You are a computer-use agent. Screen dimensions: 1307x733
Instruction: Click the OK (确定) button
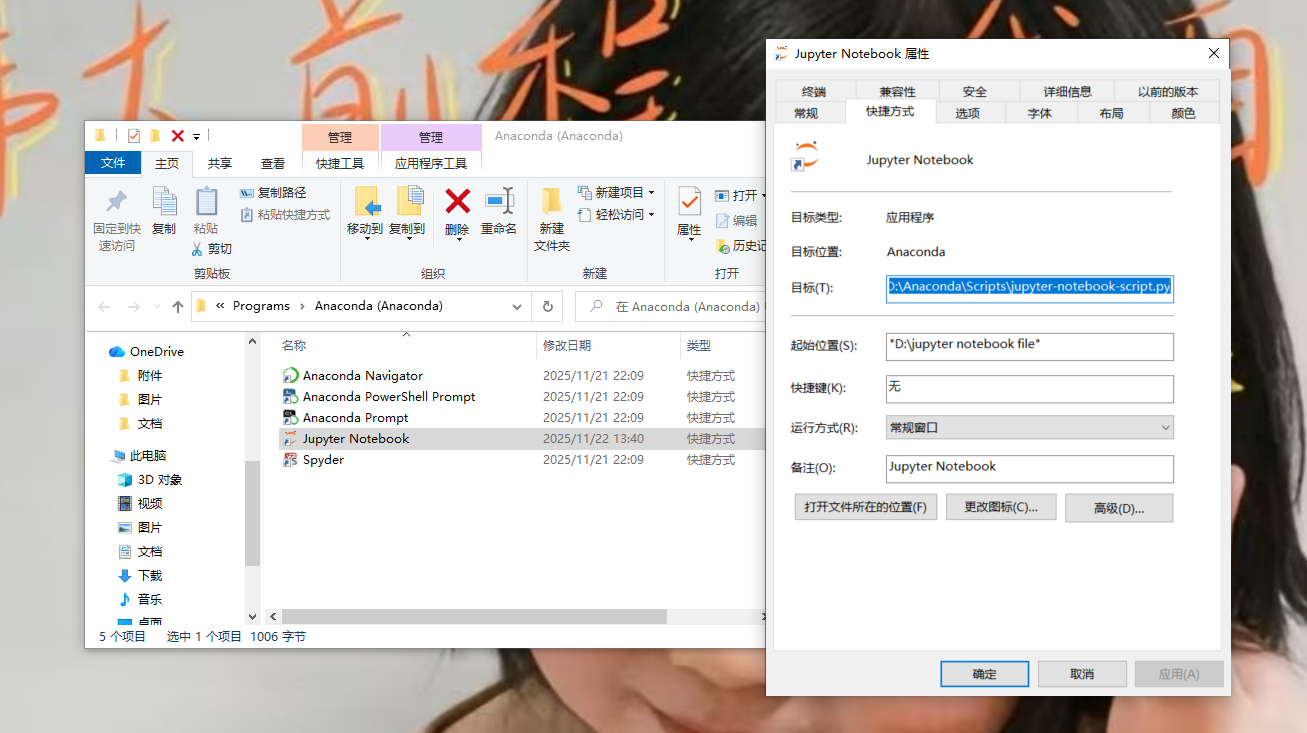pos(984,674)
